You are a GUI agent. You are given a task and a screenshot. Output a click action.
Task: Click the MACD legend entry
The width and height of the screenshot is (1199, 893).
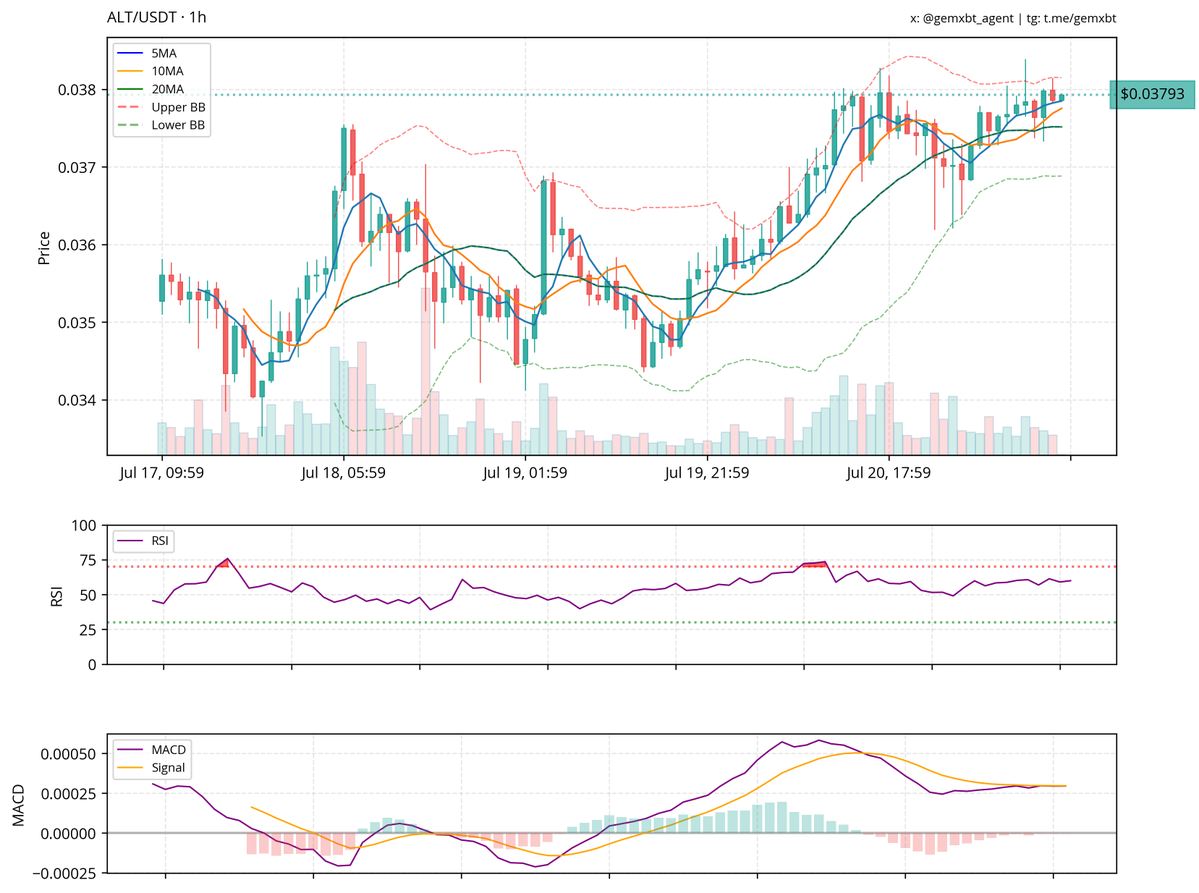click(x=152, y=749)
